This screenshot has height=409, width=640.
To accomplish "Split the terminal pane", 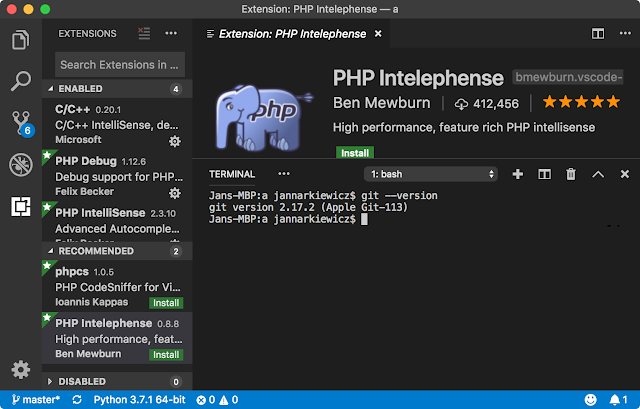I will pos(544,174).
